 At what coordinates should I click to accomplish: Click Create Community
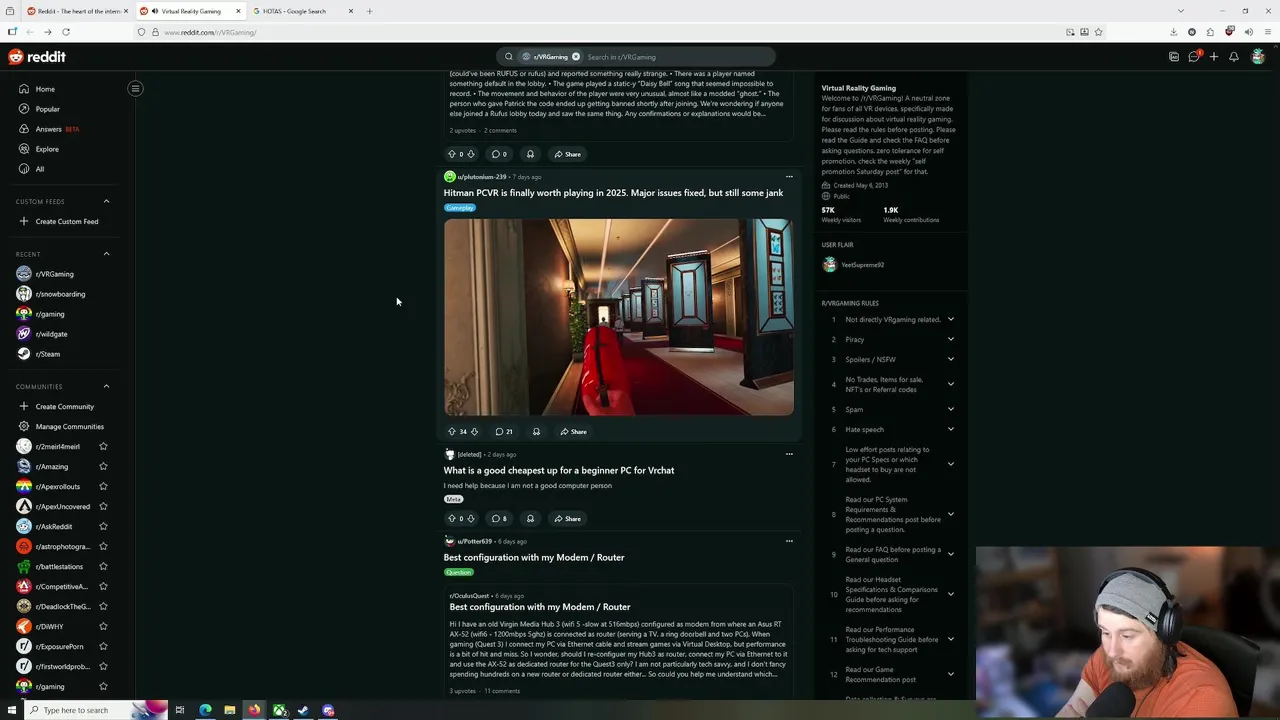pos(65,406)
